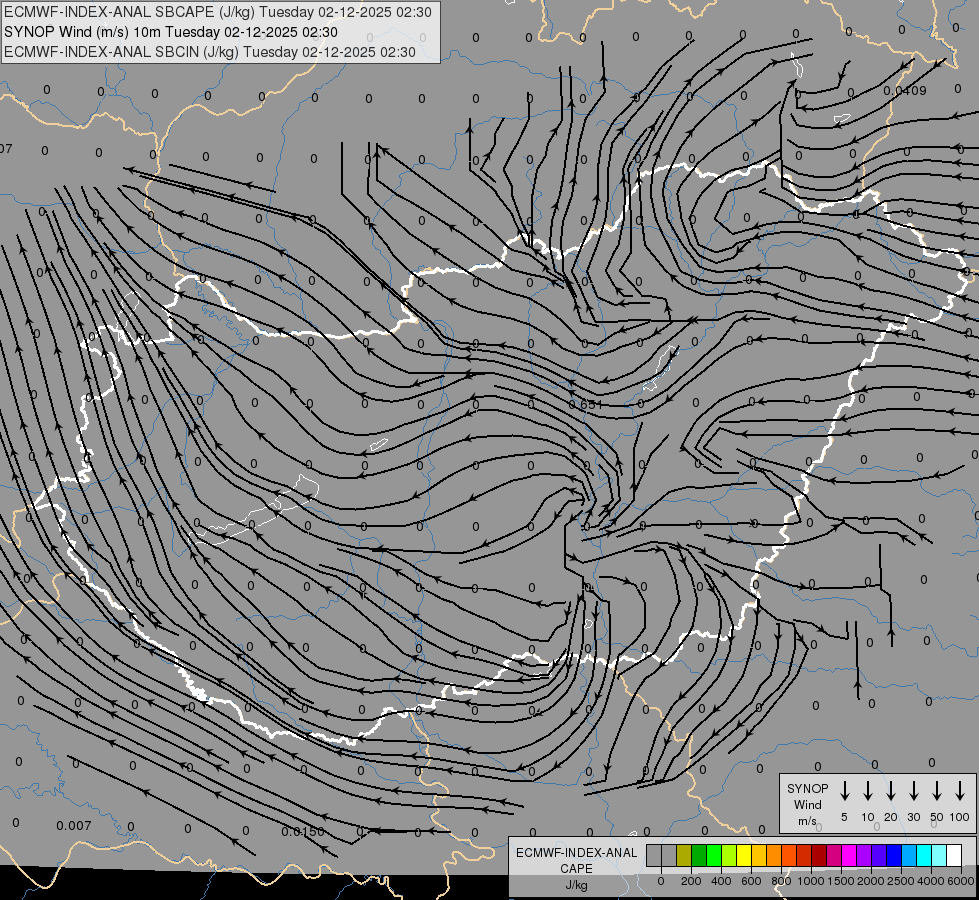
Task: Click the wind arrow above the 30 label
Action: point(913,791)
